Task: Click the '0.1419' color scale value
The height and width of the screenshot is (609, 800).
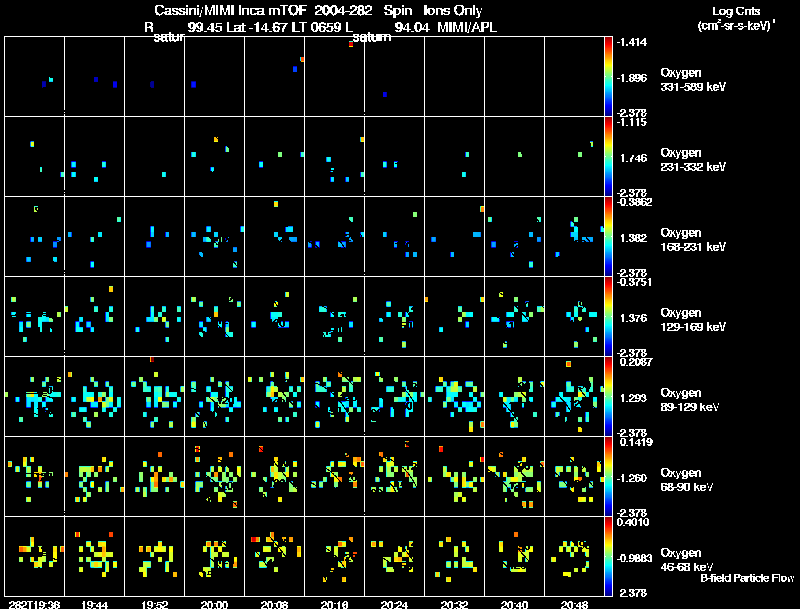Action: point(634,442)
